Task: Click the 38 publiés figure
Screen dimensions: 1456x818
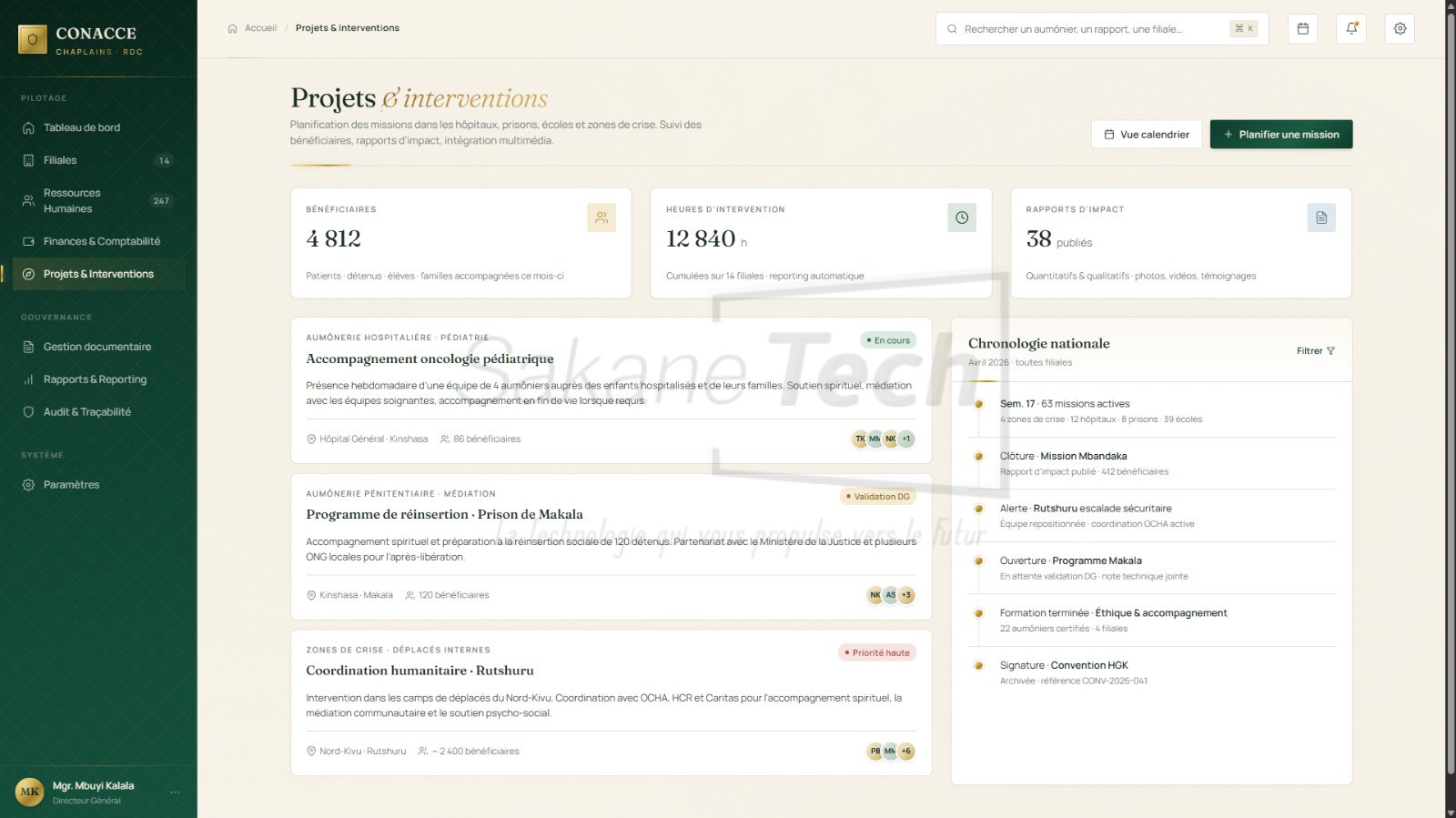Action: point(1059,239)
